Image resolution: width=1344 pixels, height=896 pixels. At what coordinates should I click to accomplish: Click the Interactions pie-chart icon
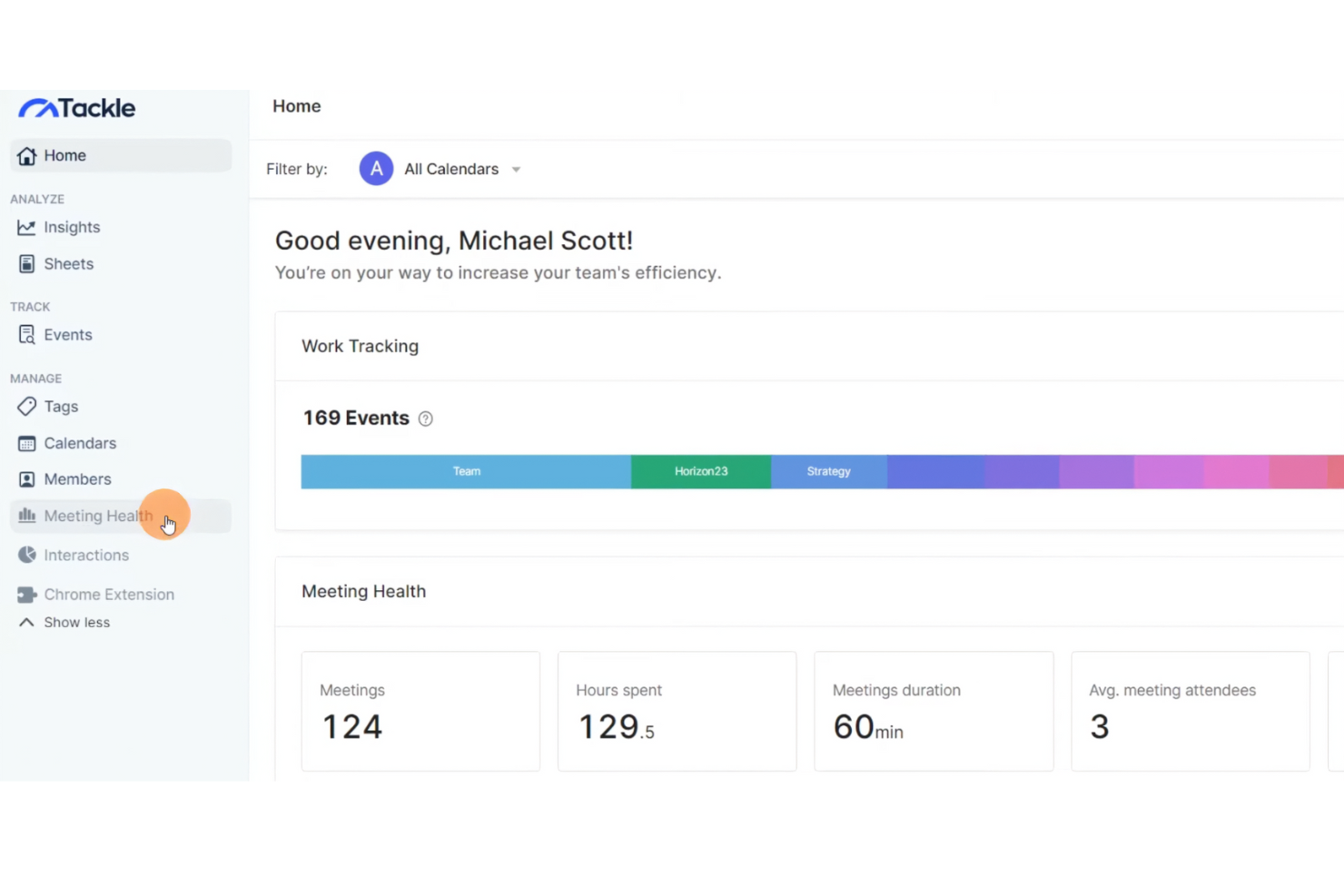[26, 555]
